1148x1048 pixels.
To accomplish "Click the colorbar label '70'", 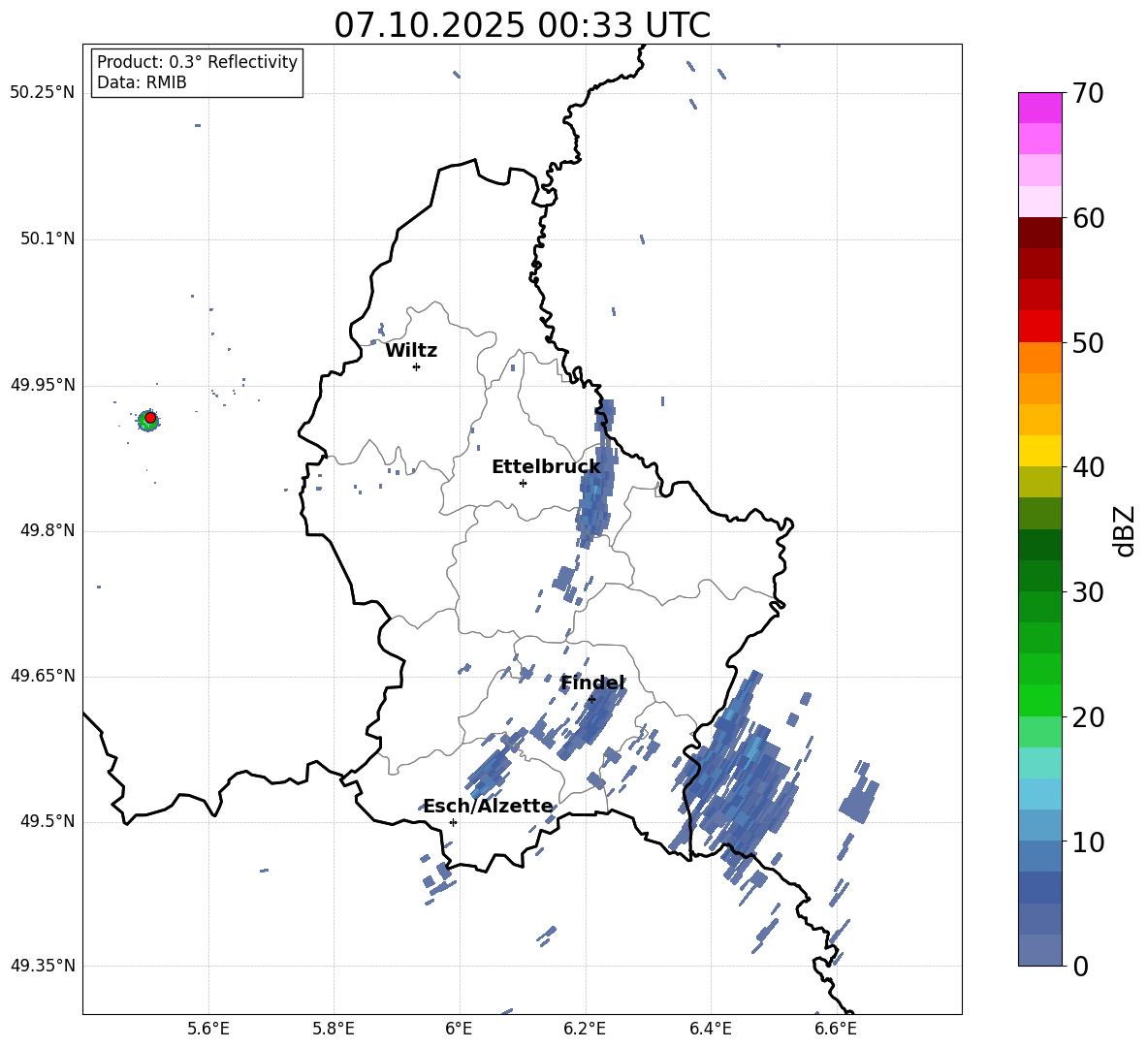I will click(1089, 94).
